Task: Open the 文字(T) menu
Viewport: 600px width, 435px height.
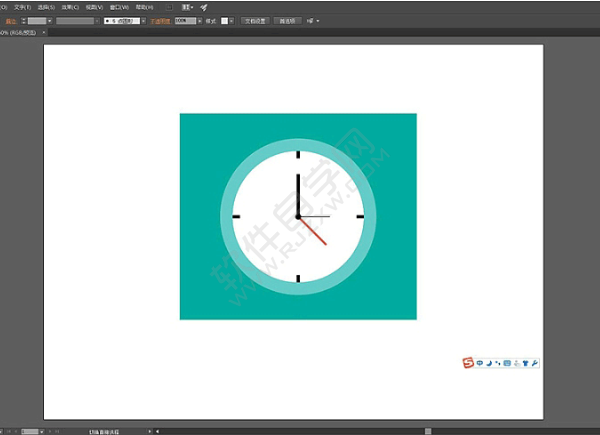Action: tap(22, 7)
